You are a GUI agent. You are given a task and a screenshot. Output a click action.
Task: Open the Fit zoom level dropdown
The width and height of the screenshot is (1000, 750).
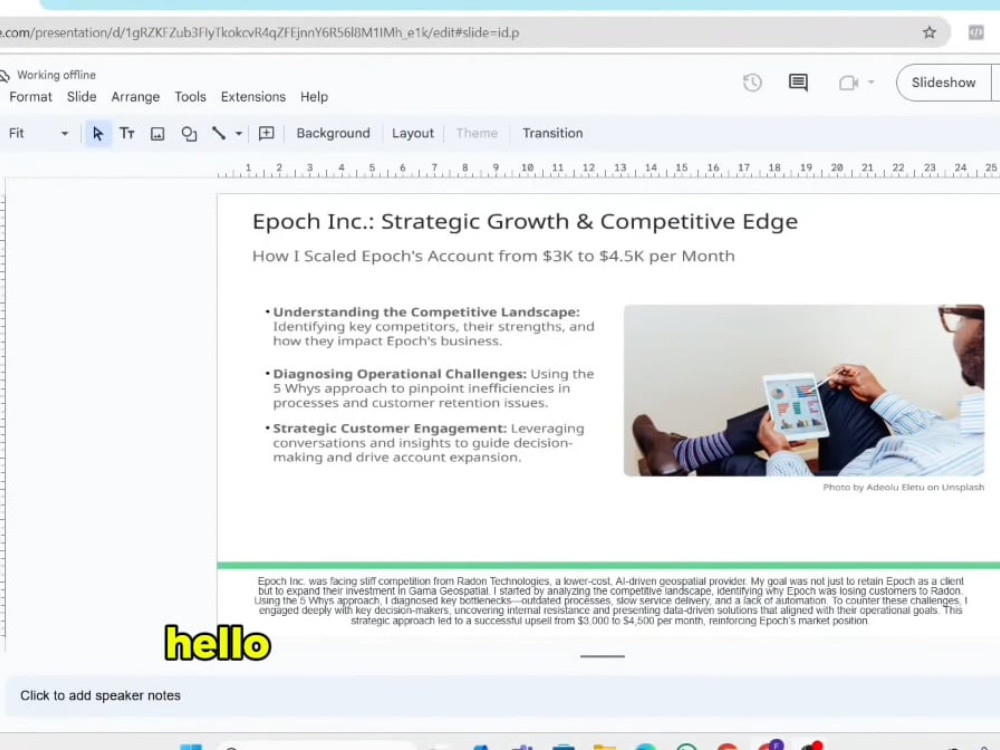(x=37, y=133)
